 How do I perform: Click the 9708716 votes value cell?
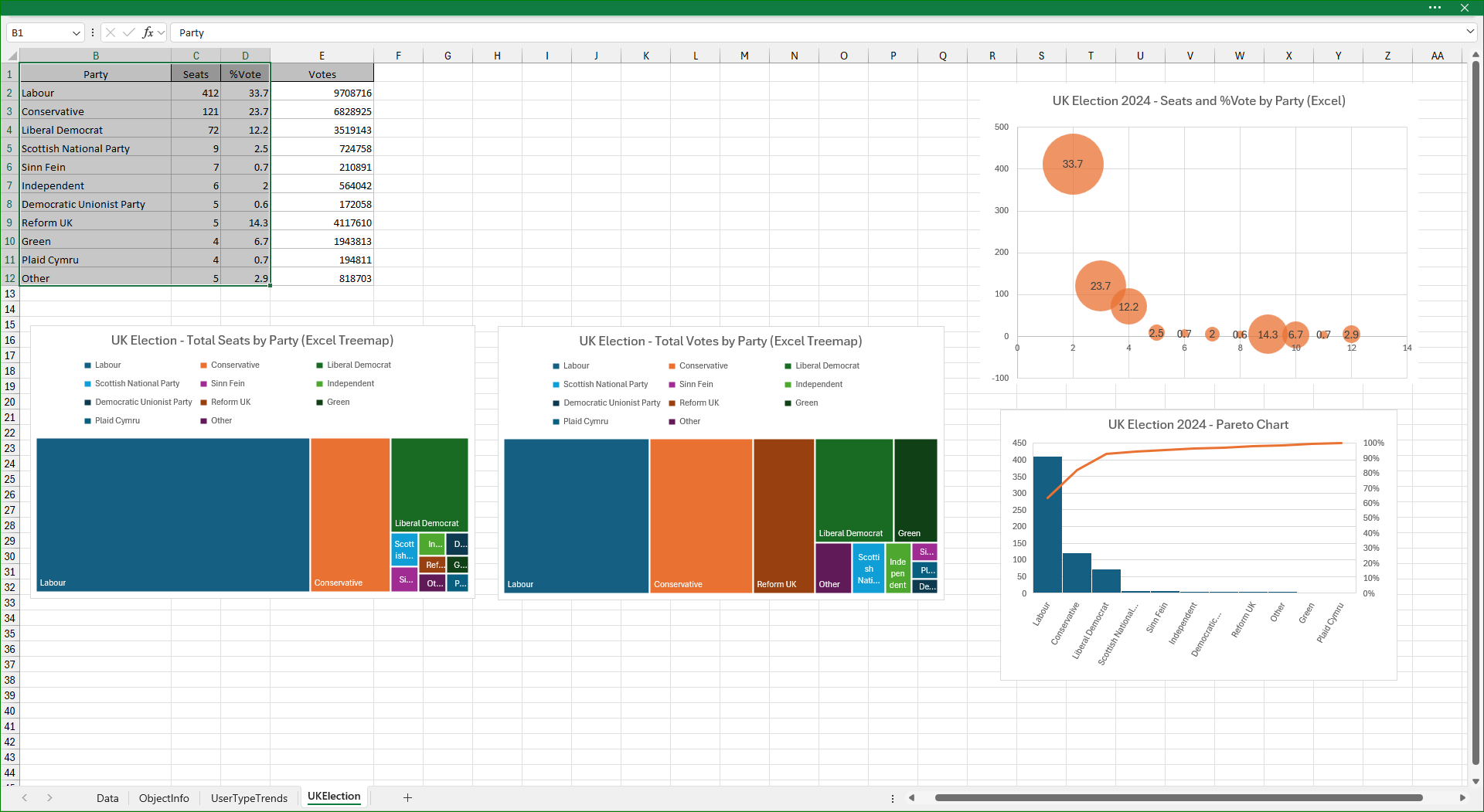click(322, 93)
